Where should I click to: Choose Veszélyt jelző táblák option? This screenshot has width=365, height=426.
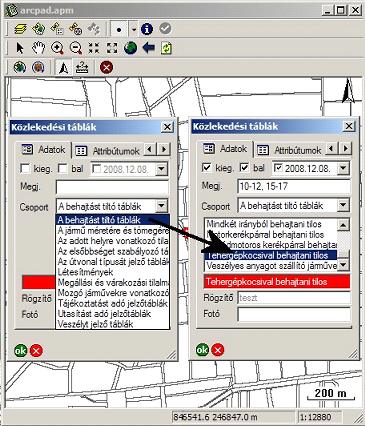(113, 324)
